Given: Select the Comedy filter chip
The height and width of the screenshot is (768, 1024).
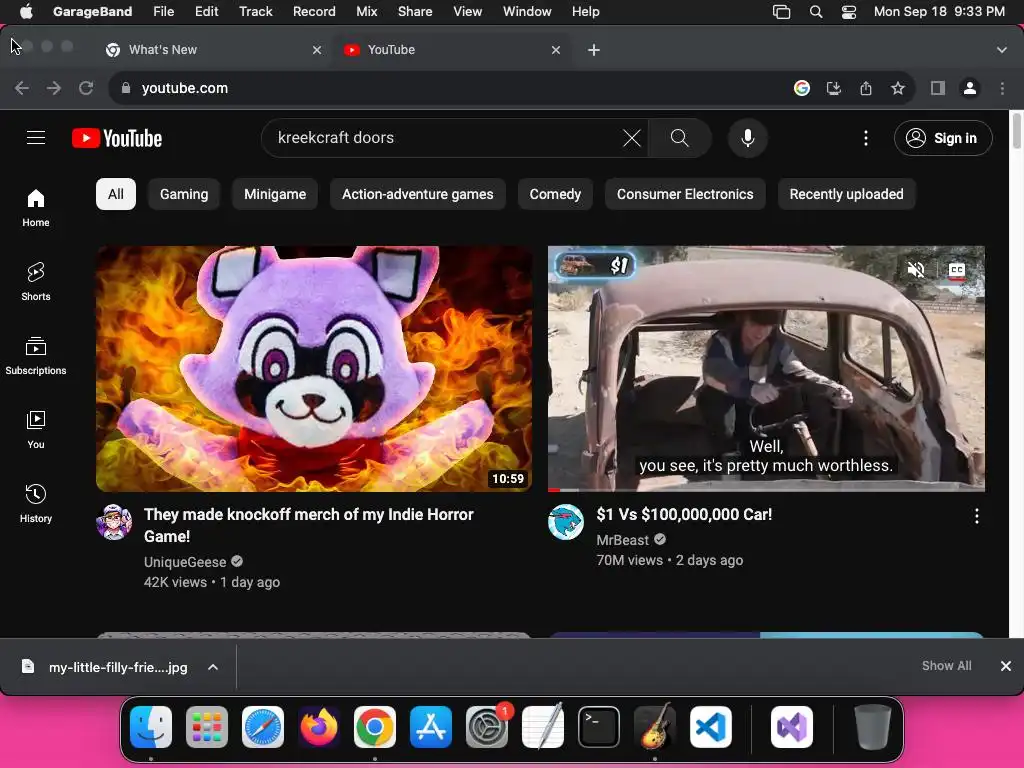Looking at the screenshot, I should [555, 194].
